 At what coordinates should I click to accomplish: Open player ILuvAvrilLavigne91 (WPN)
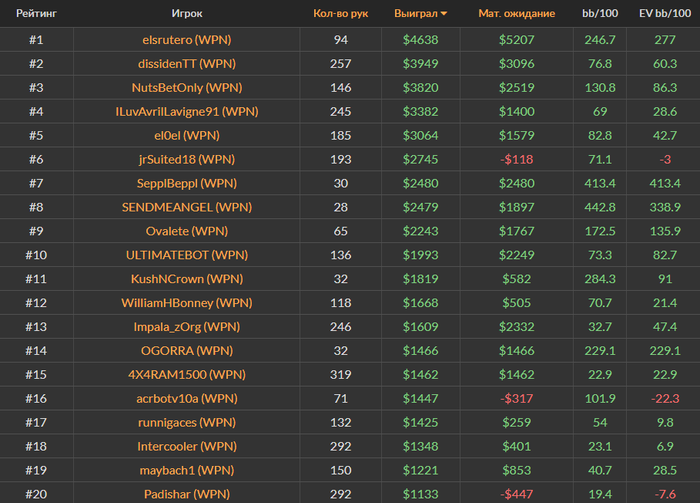187,112
